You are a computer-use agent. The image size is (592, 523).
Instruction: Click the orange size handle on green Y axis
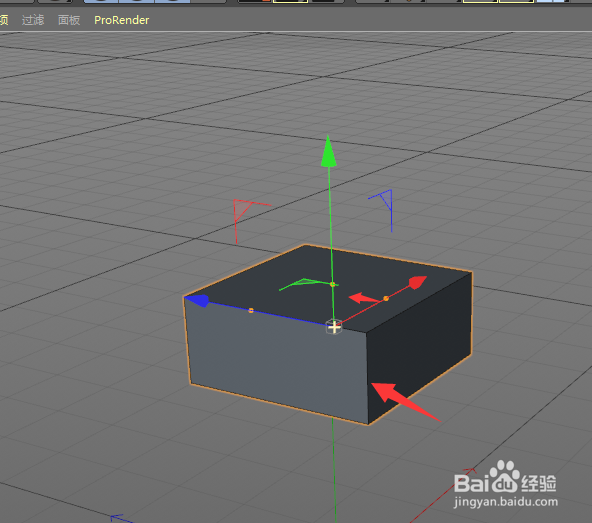point(332,284)
